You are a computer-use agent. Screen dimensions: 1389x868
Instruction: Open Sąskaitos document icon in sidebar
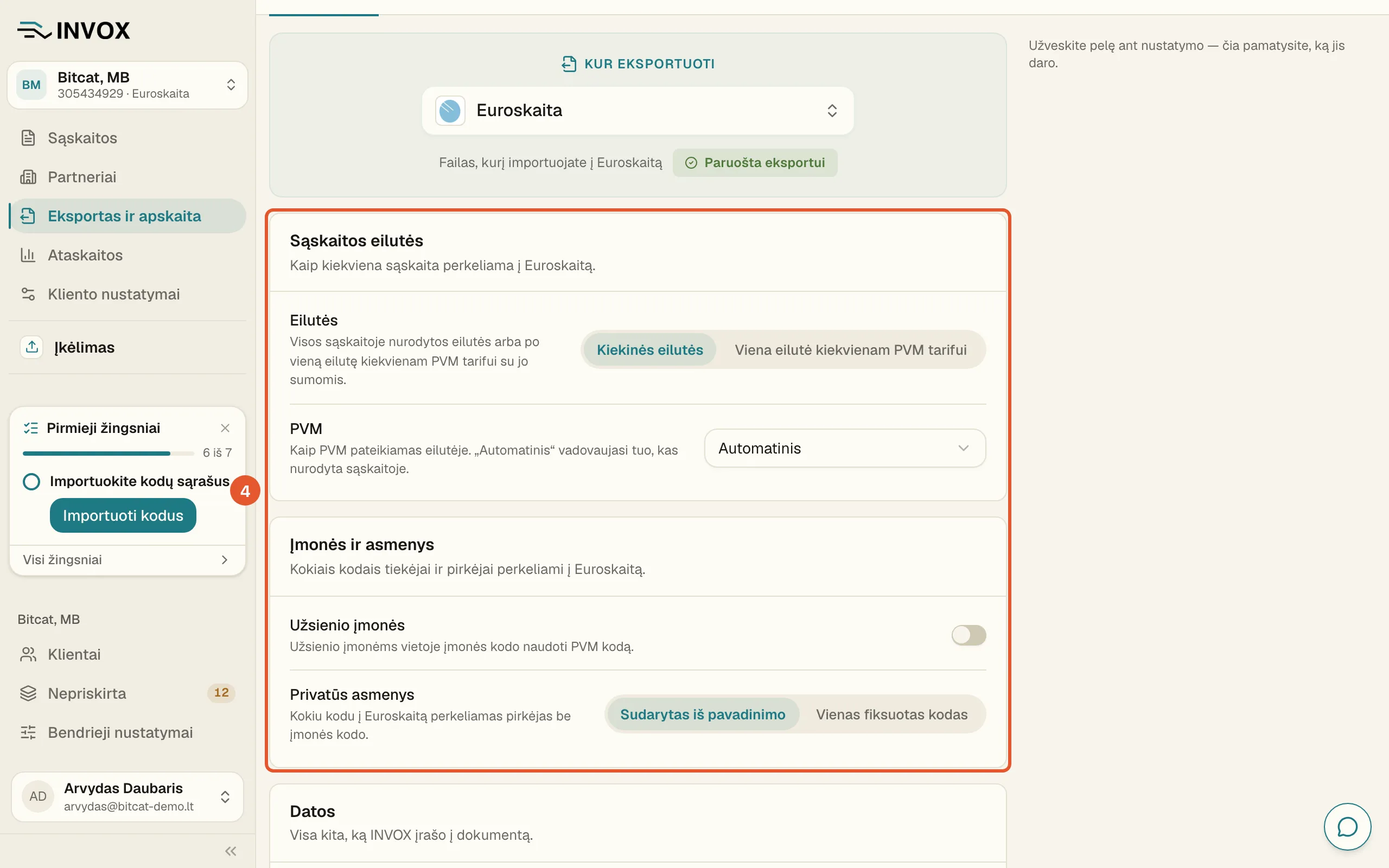click(28, 138)
